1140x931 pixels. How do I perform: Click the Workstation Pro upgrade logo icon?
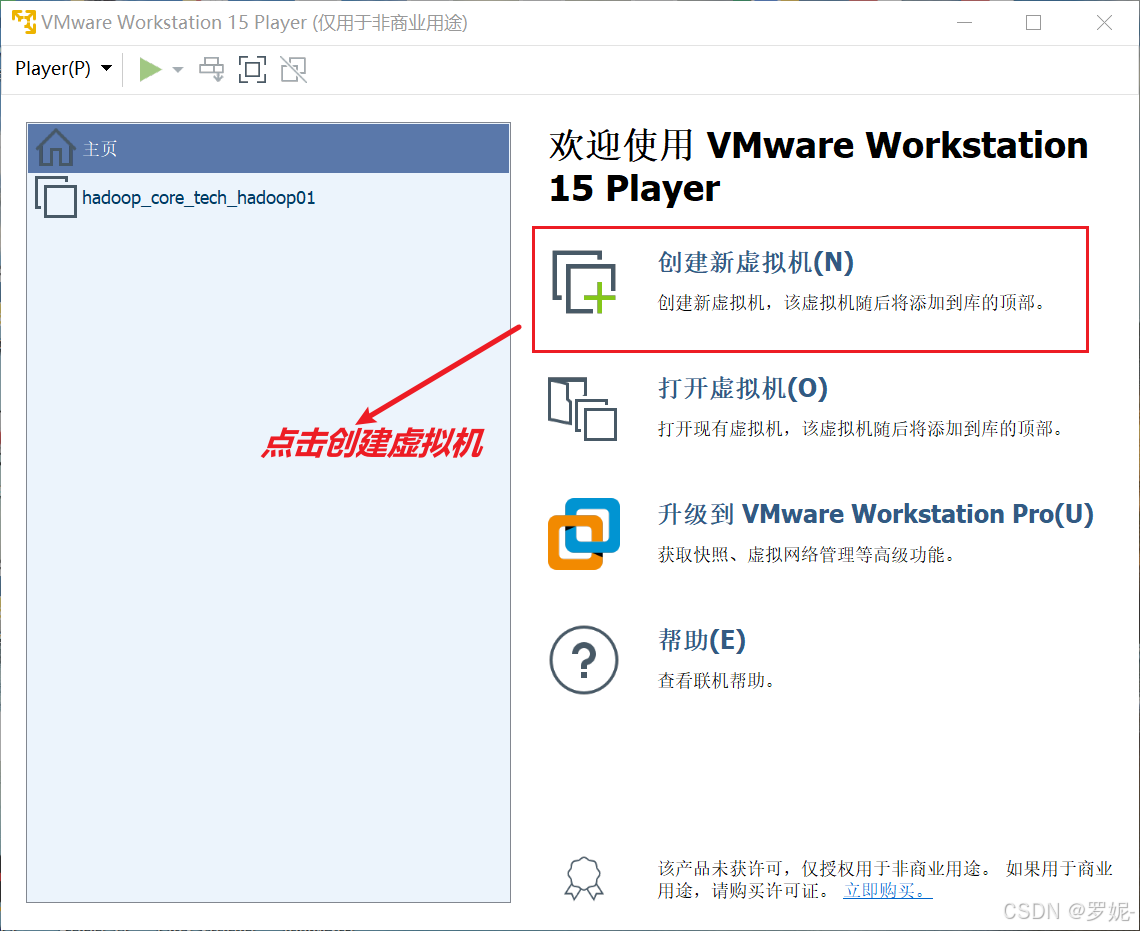click(x=584, y=533)
